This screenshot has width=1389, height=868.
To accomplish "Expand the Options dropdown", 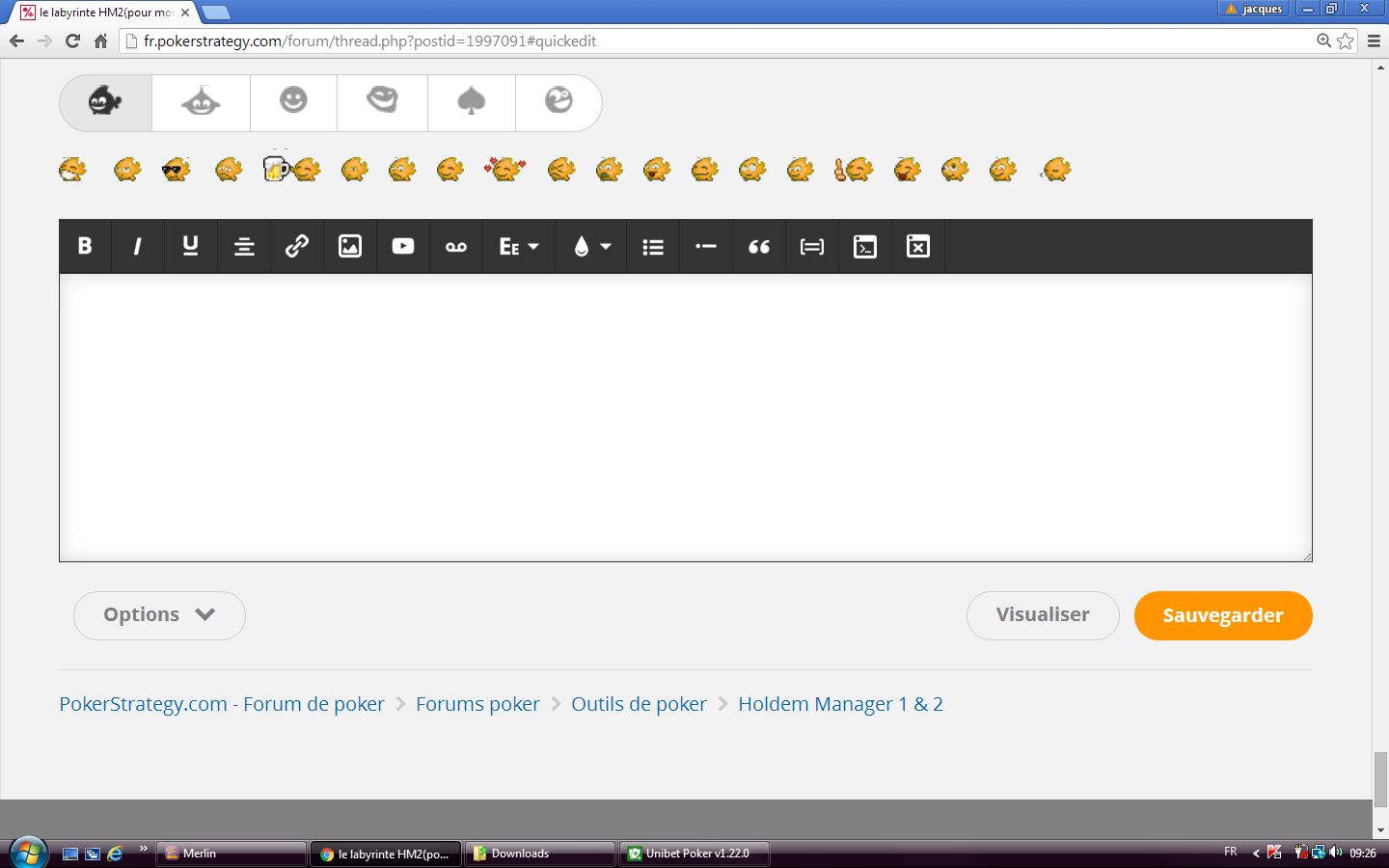I will (x=159, y=615).
